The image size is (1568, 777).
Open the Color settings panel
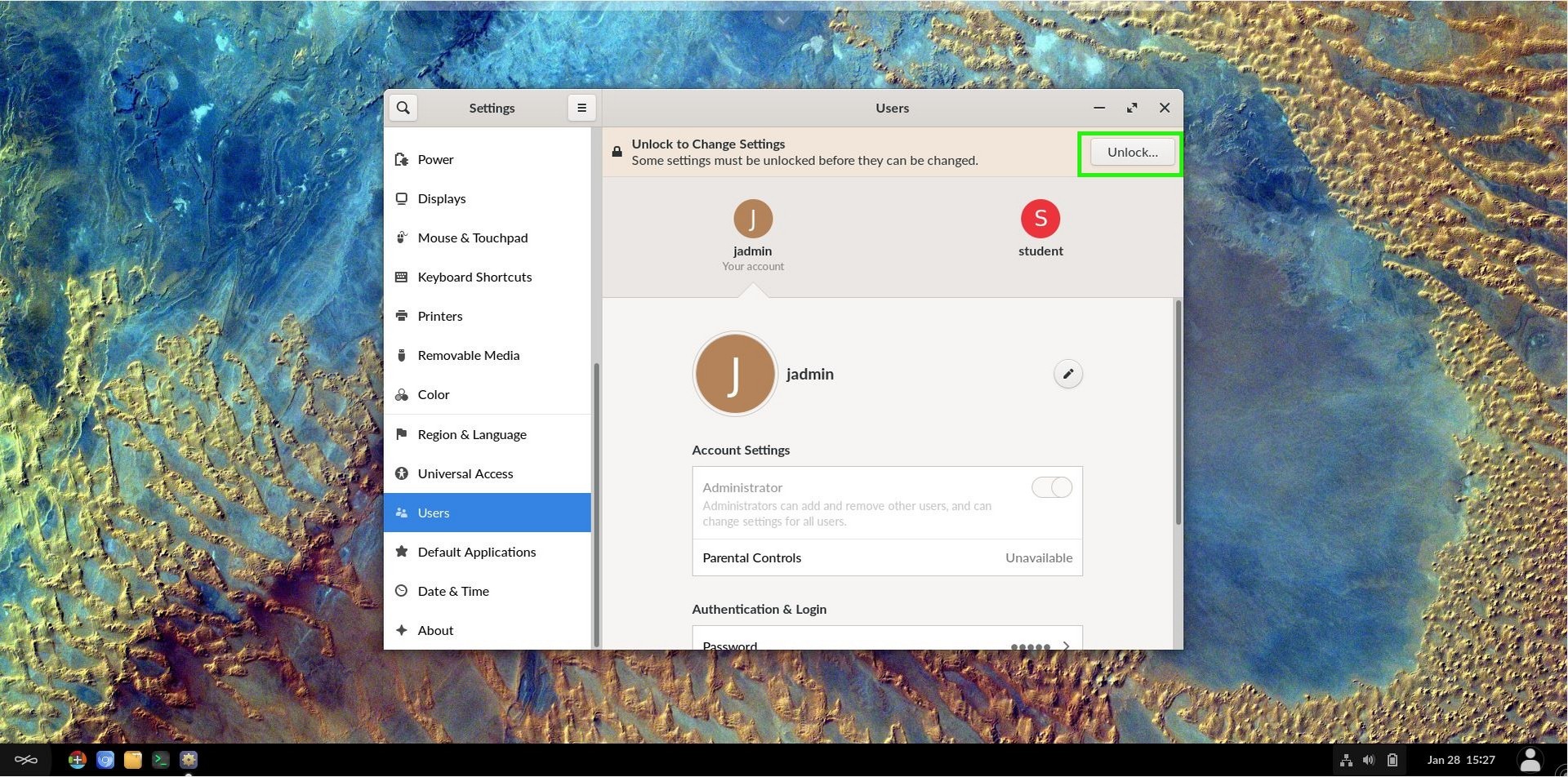click(x=488, y=394)
